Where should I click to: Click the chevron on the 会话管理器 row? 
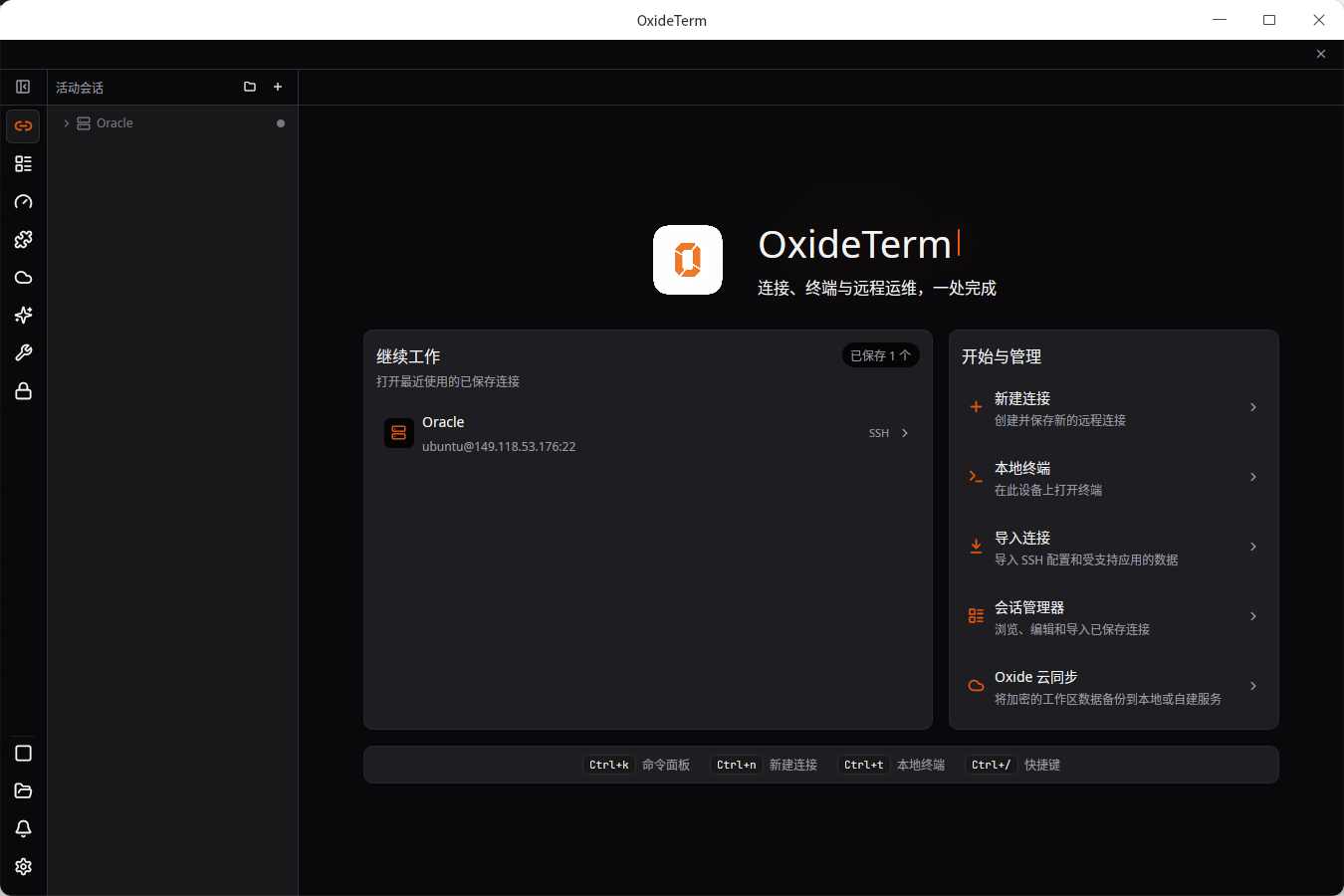point(1253,616)
